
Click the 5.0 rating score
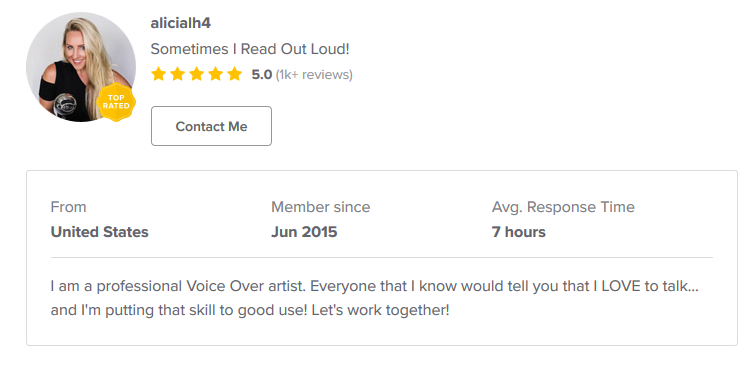262,75
